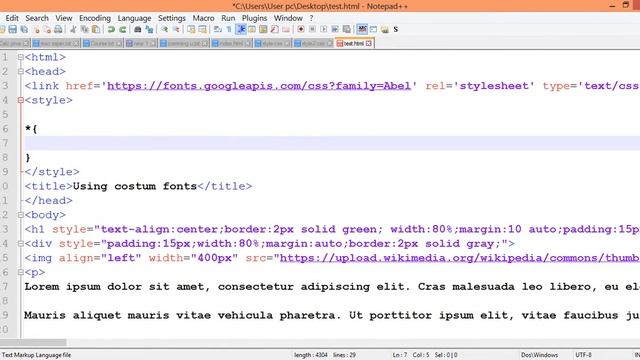Place cursor on empty highlighted line 7
640x360 pixels.
coord(332,143)
